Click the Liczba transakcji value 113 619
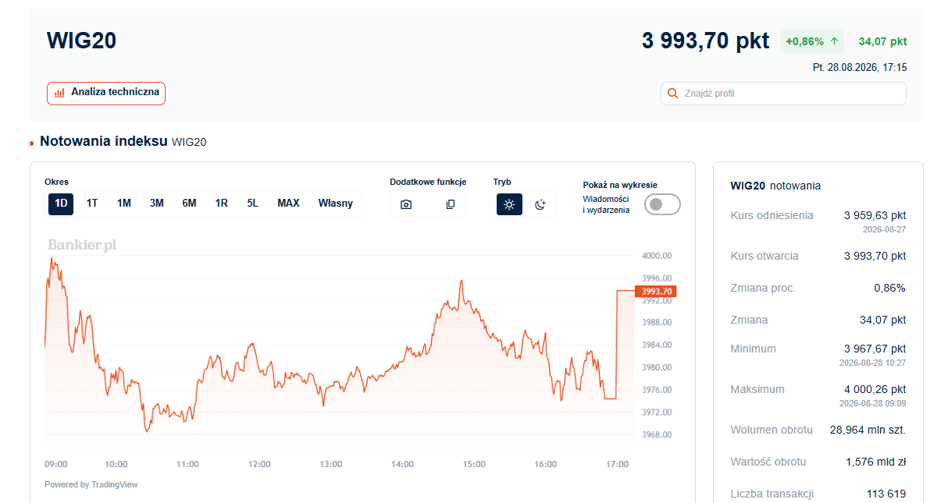Viewport: 948px width, 503px height. [886, 494]
